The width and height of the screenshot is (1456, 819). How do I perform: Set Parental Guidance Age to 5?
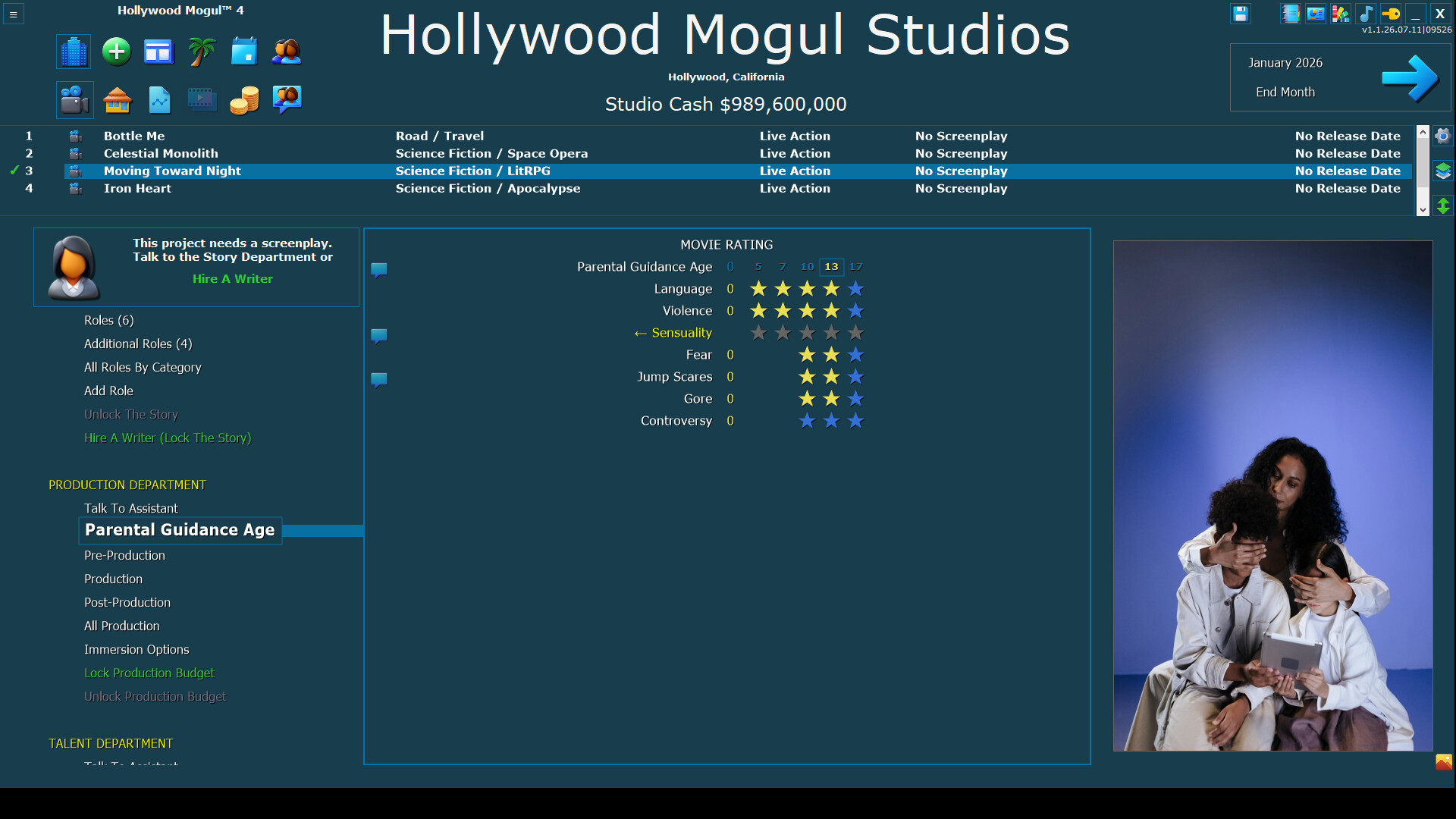(758, 266)
